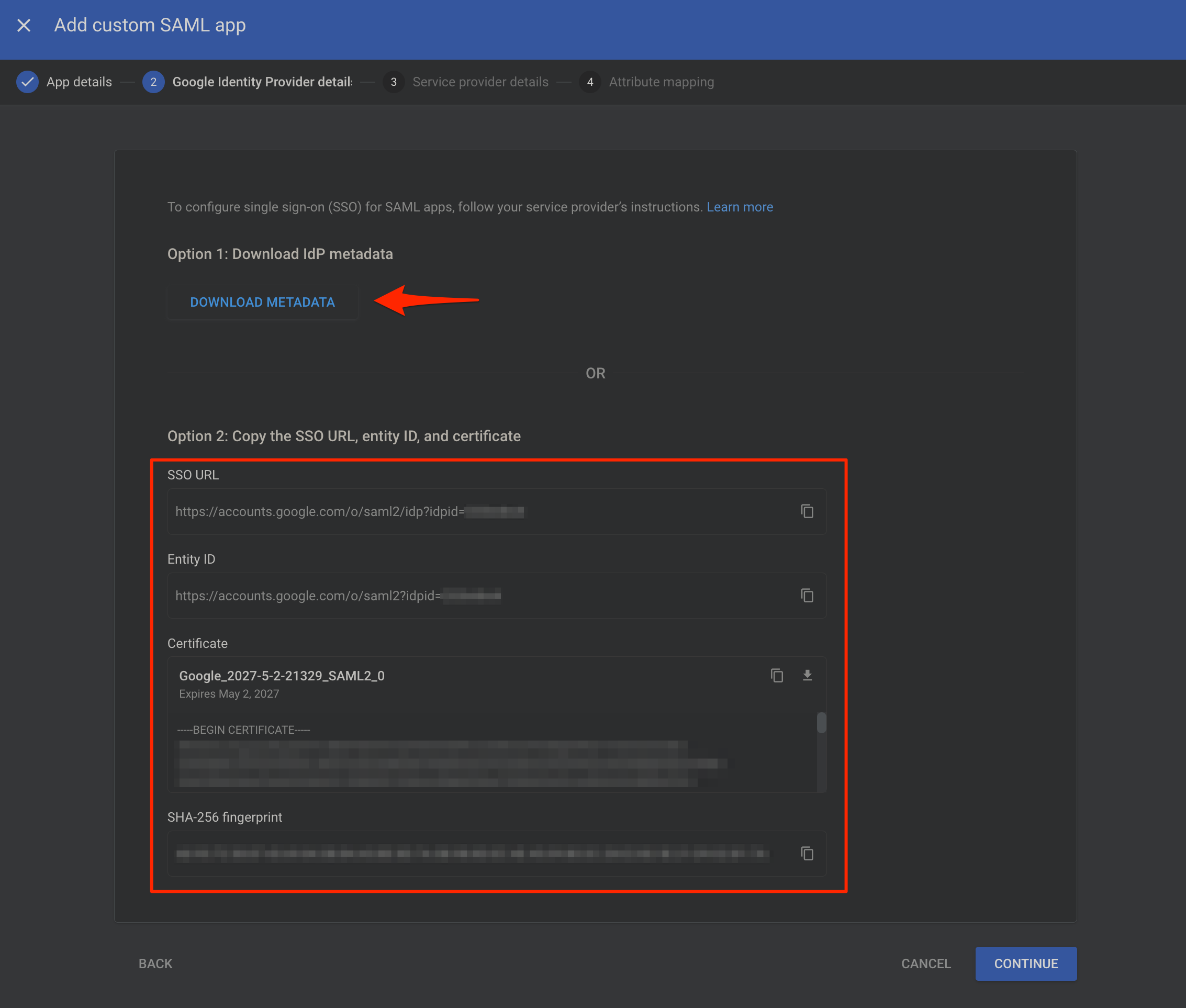Continue to the next step

click(1026, 964)
